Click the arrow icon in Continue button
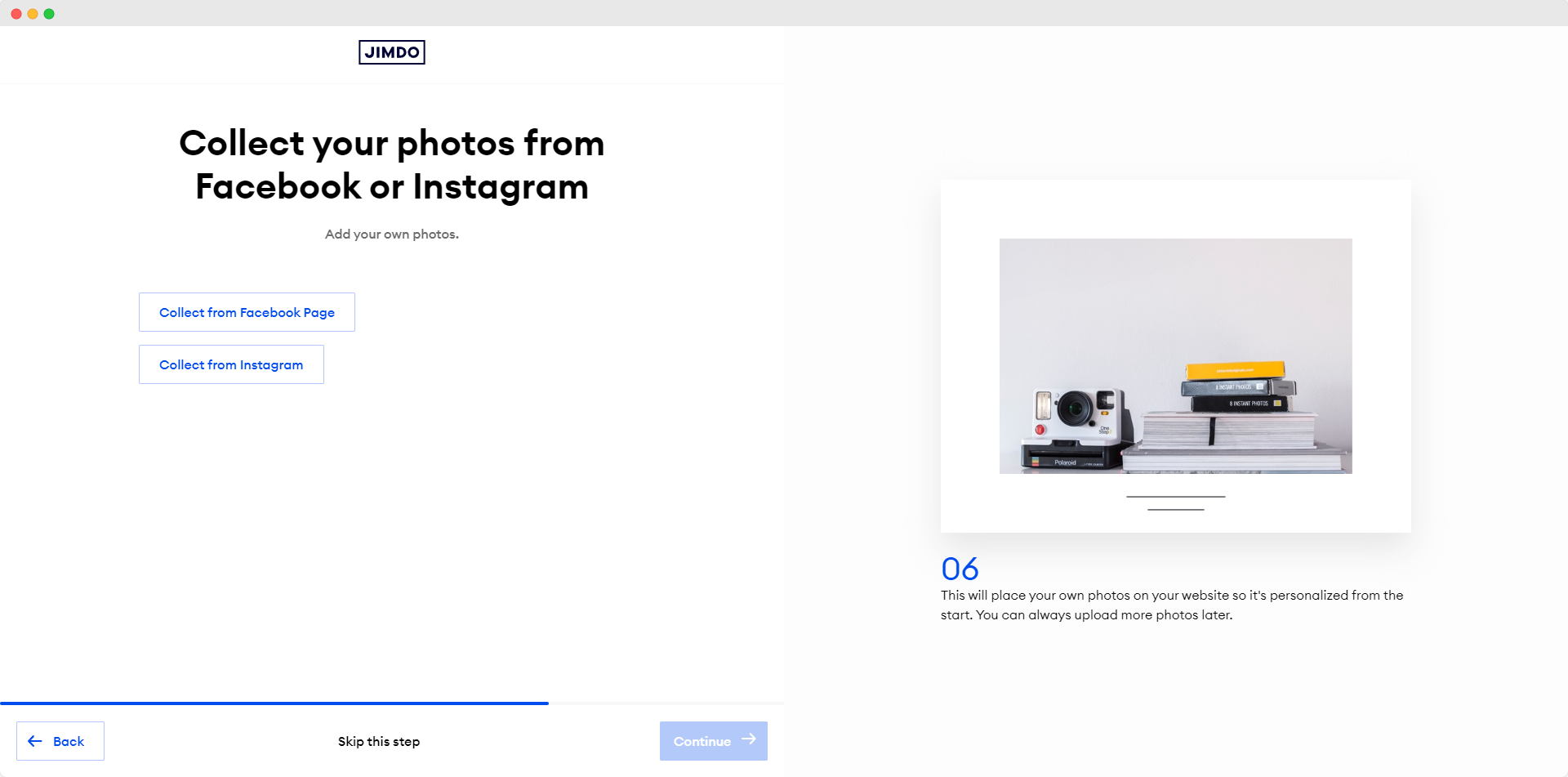 [x=749, y=739]
